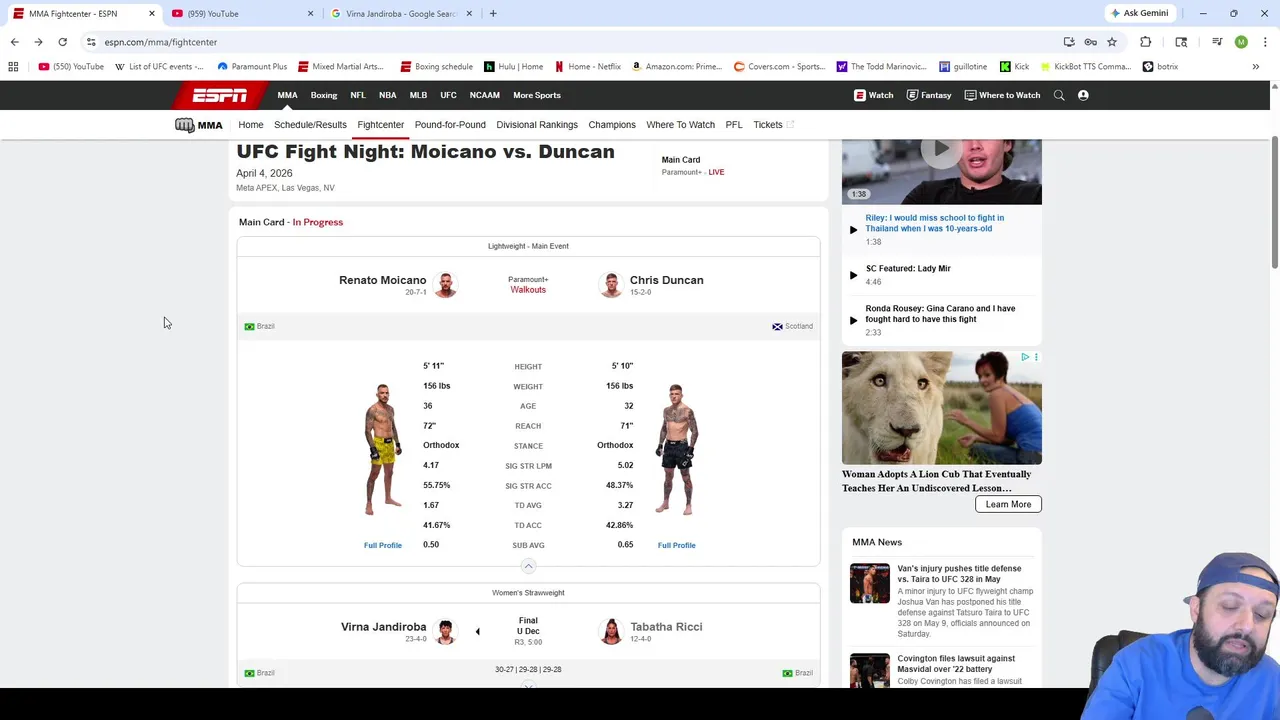Open the NBA menu
Viewport: 1280px width, 720px height.
(x=387, y=95)
